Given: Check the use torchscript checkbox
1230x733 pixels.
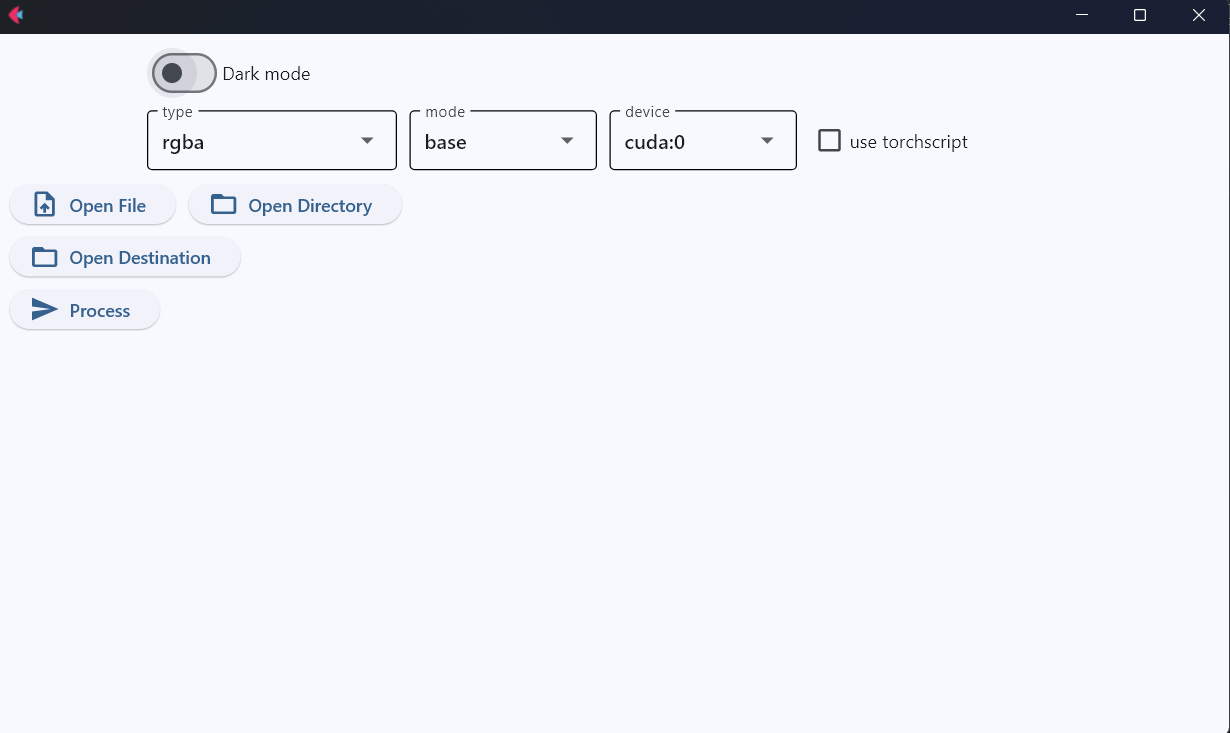Looking at the screenshot, I should click(829, 140).
